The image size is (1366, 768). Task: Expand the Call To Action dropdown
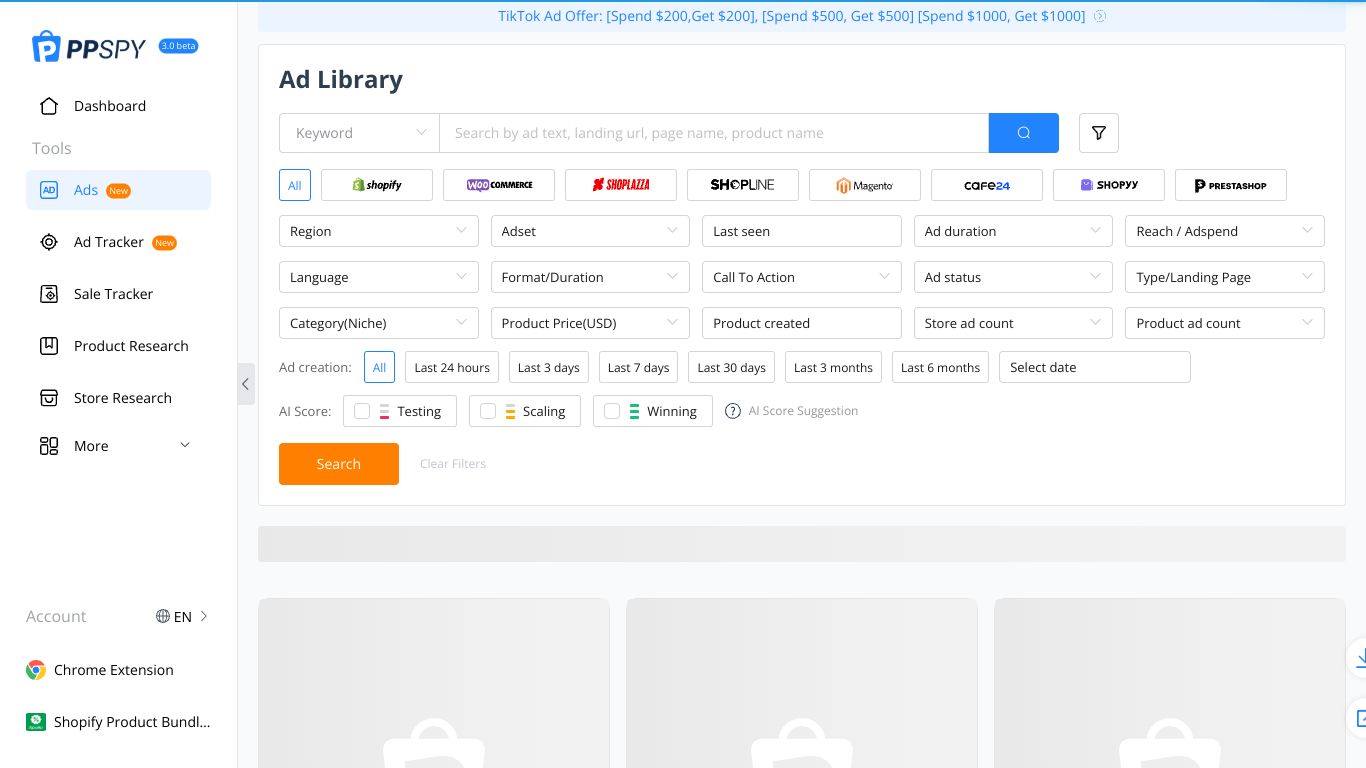pyautogui.click(x=801, y=277)
